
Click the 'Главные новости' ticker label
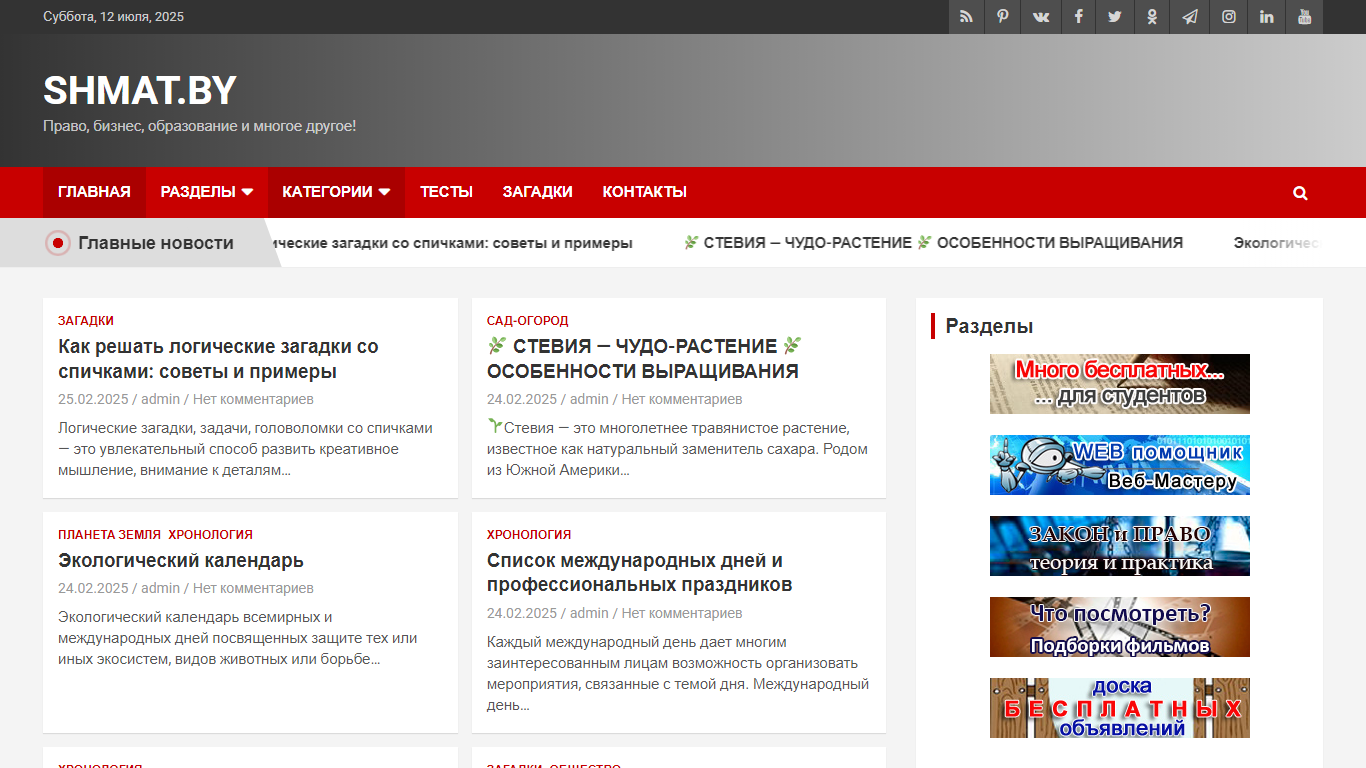tap(156, 243)
